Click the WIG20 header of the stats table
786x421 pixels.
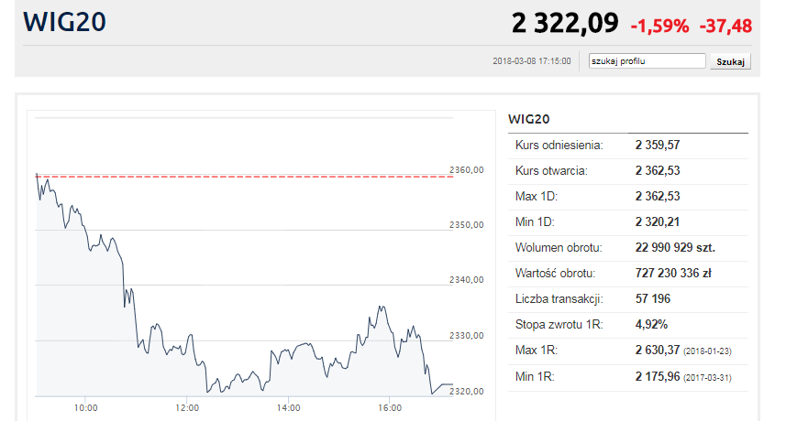tap(530, 119)
